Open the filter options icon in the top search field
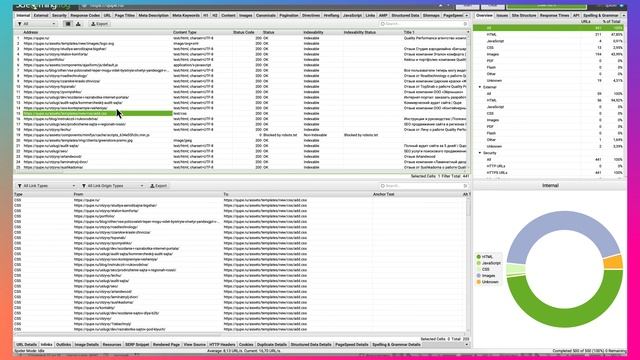 465,24
